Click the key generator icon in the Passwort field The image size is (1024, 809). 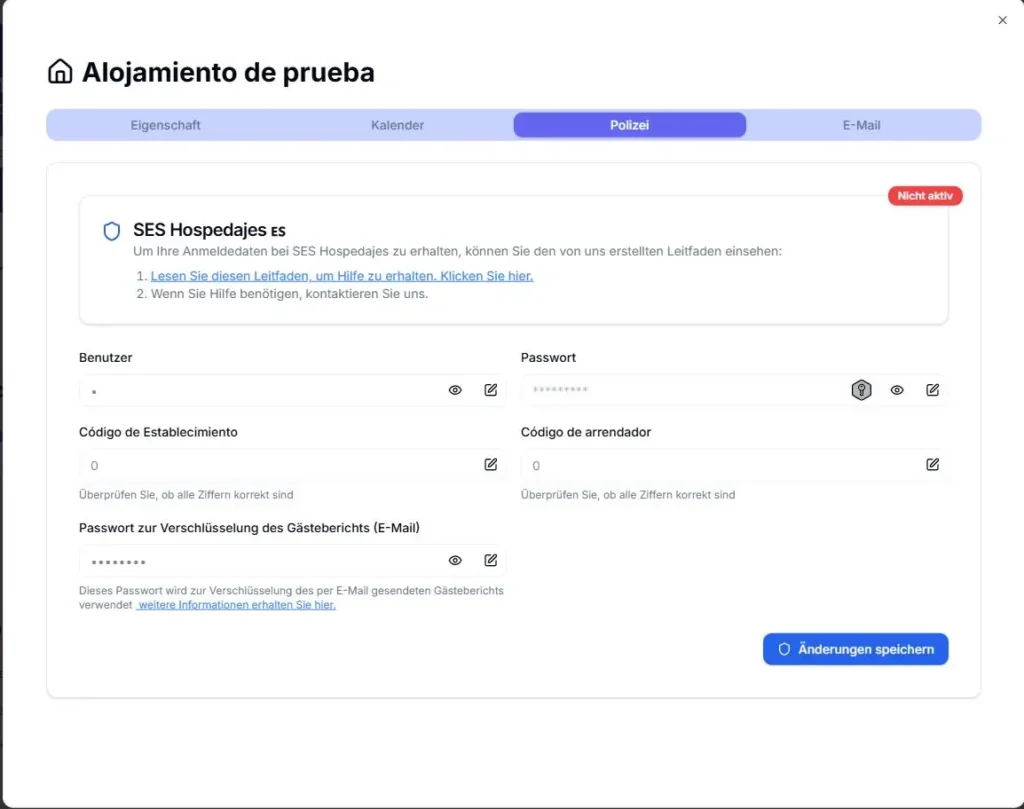tap(862, 390)
